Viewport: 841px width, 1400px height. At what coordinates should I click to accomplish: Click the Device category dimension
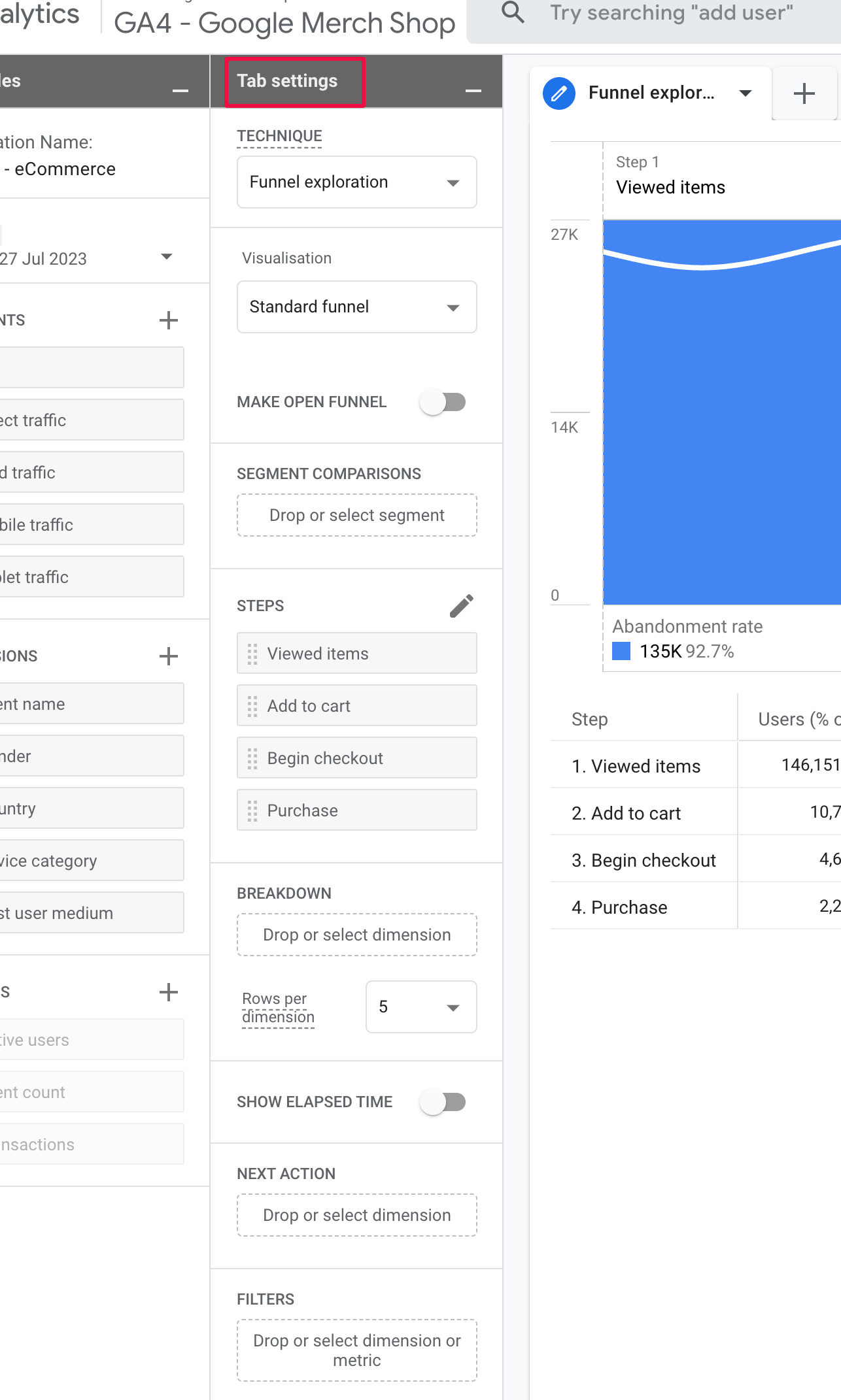92,860
